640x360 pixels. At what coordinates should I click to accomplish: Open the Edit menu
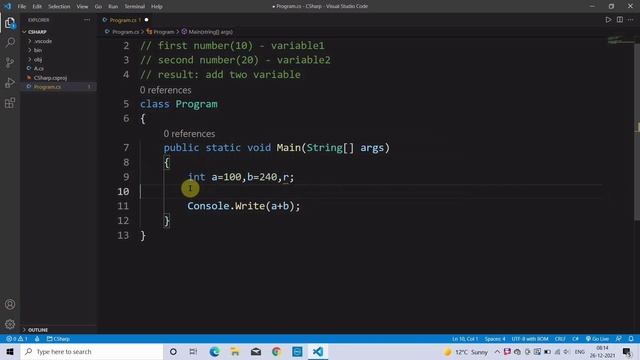pos(37,7)
